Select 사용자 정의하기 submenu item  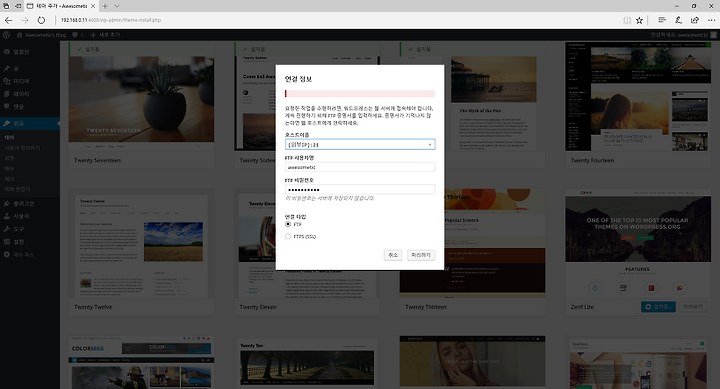click(x=22, y=148)
